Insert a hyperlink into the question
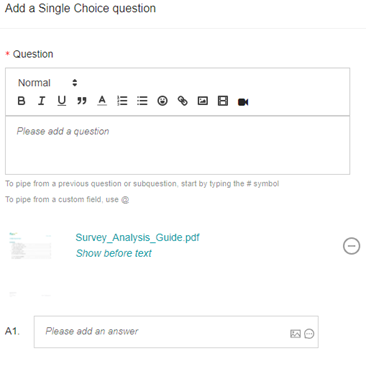366x374 pixels. tap(183, 101)
